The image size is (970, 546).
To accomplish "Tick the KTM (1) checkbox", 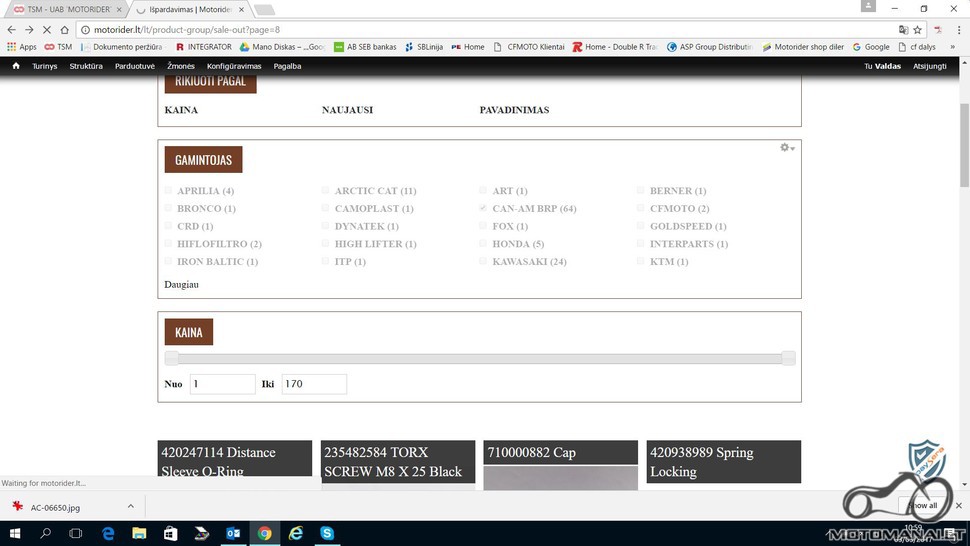I will tap(640, 262).
